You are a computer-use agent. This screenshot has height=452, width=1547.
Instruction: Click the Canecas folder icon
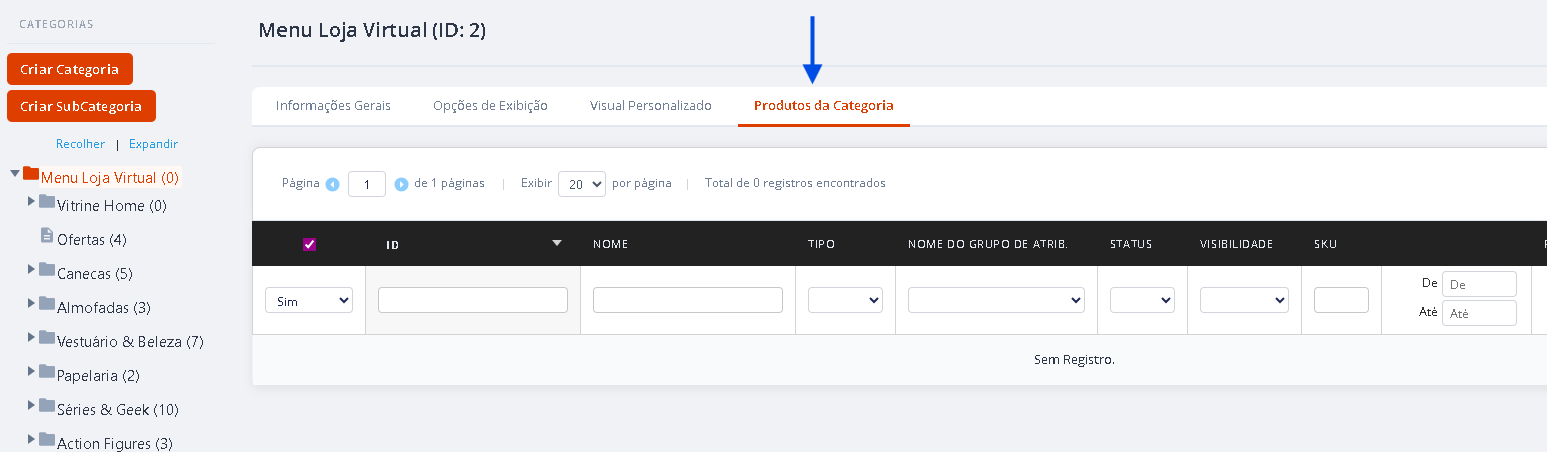coord(47,270)
